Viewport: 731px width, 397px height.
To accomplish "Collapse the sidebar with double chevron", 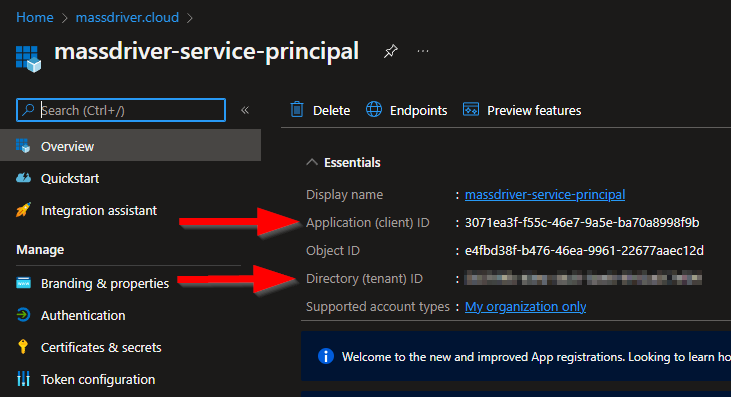I will 245,110.
